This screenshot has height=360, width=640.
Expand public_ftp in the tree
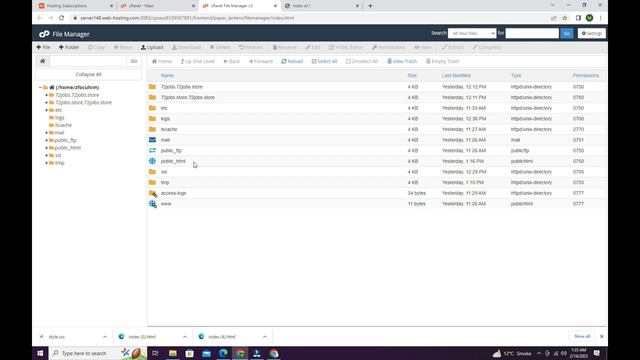[x=47, y=140]
